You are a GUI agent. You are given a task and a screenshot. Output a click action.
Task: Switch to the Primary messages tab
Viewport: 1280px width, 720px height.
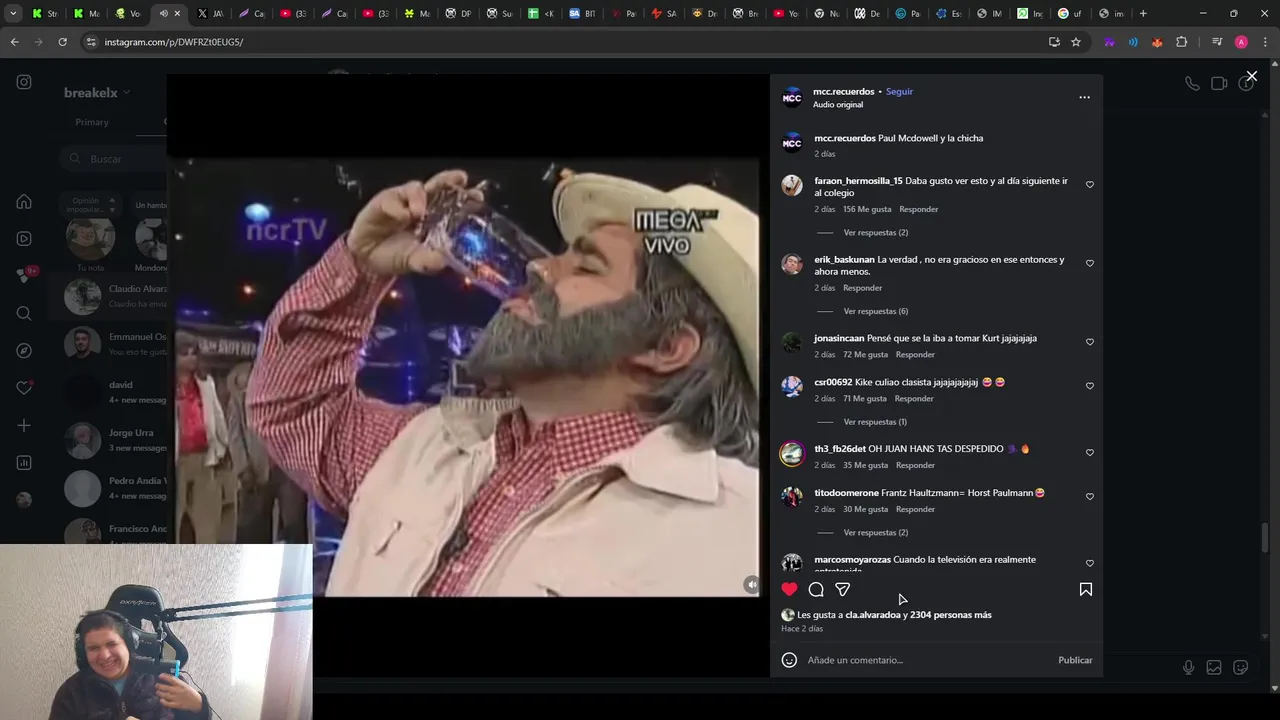[92, 122]
